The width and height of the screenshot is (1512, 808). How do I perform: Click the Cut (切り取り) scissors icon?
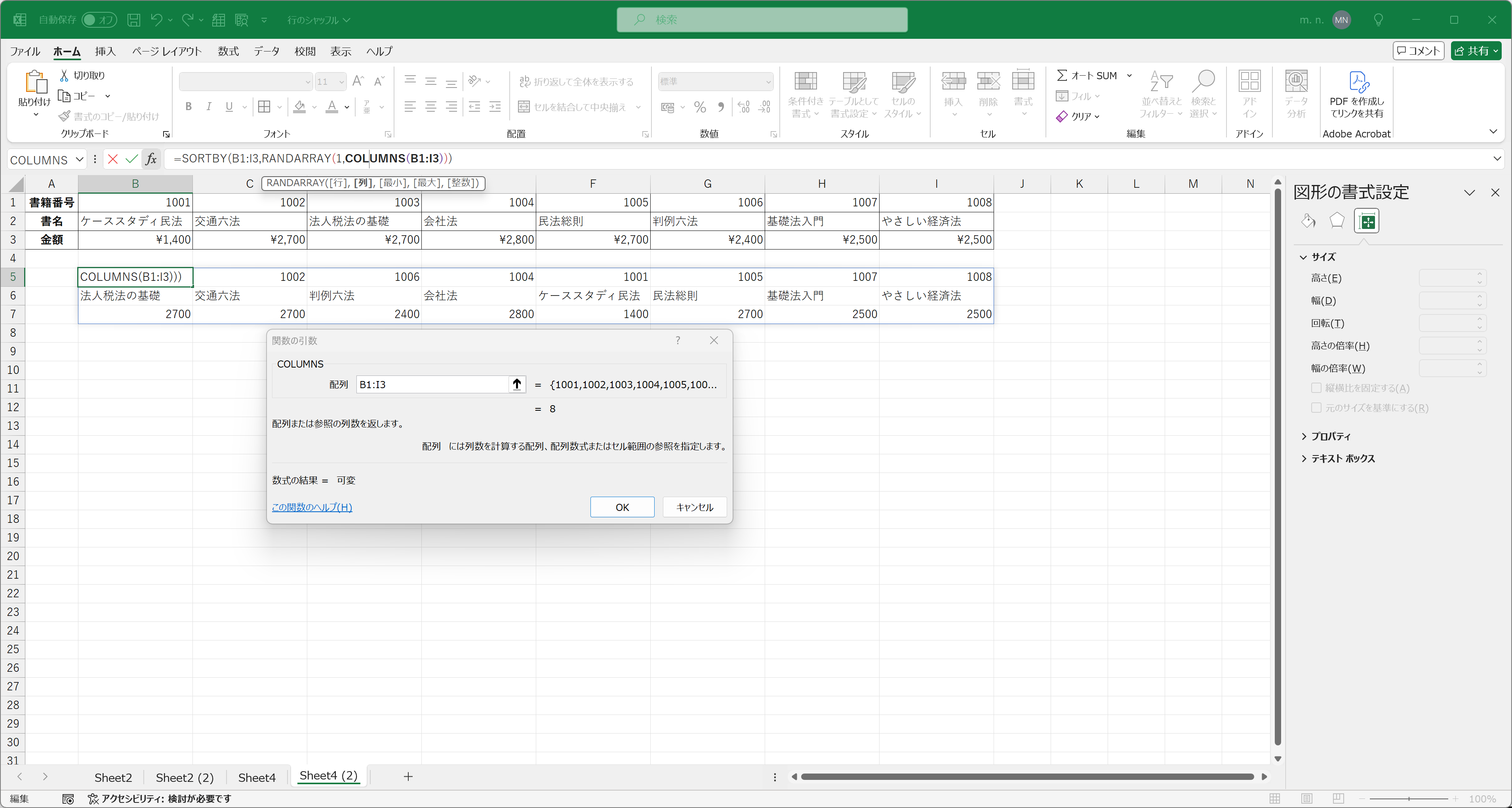pyautogui.click(x=64, y=75)
